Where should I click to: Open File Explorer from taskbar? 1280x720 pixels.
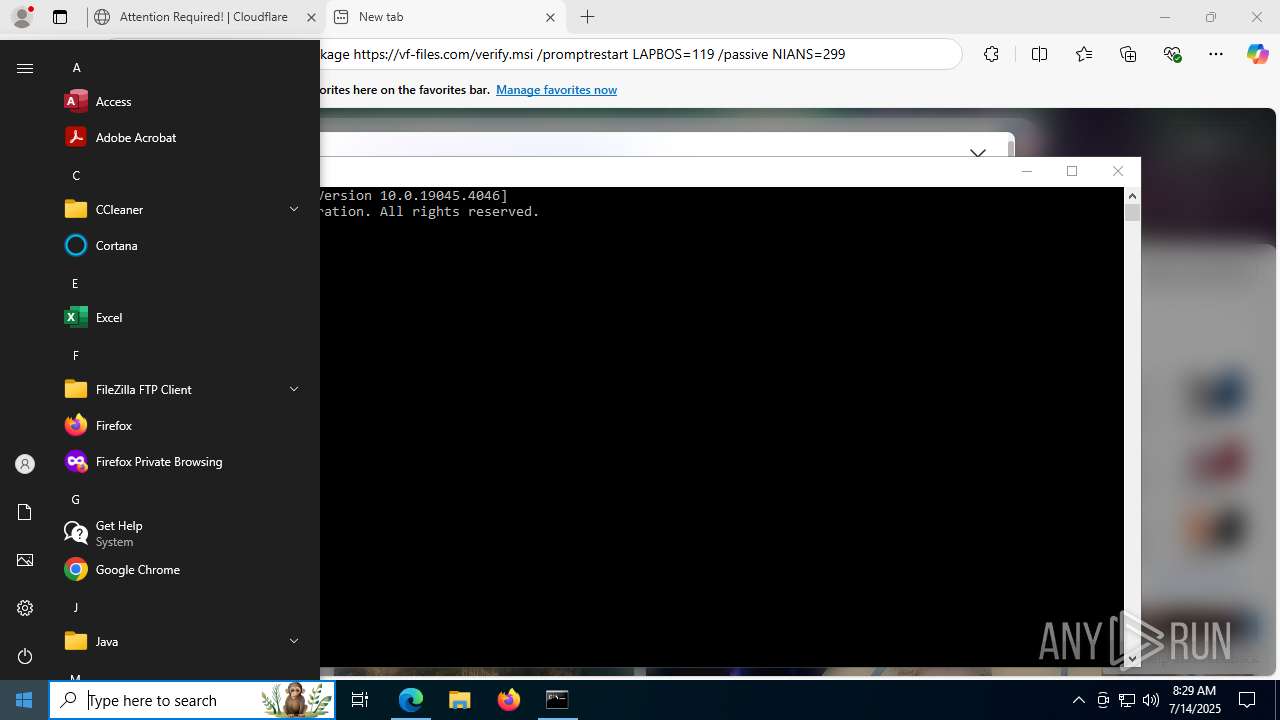coord(459,700)
